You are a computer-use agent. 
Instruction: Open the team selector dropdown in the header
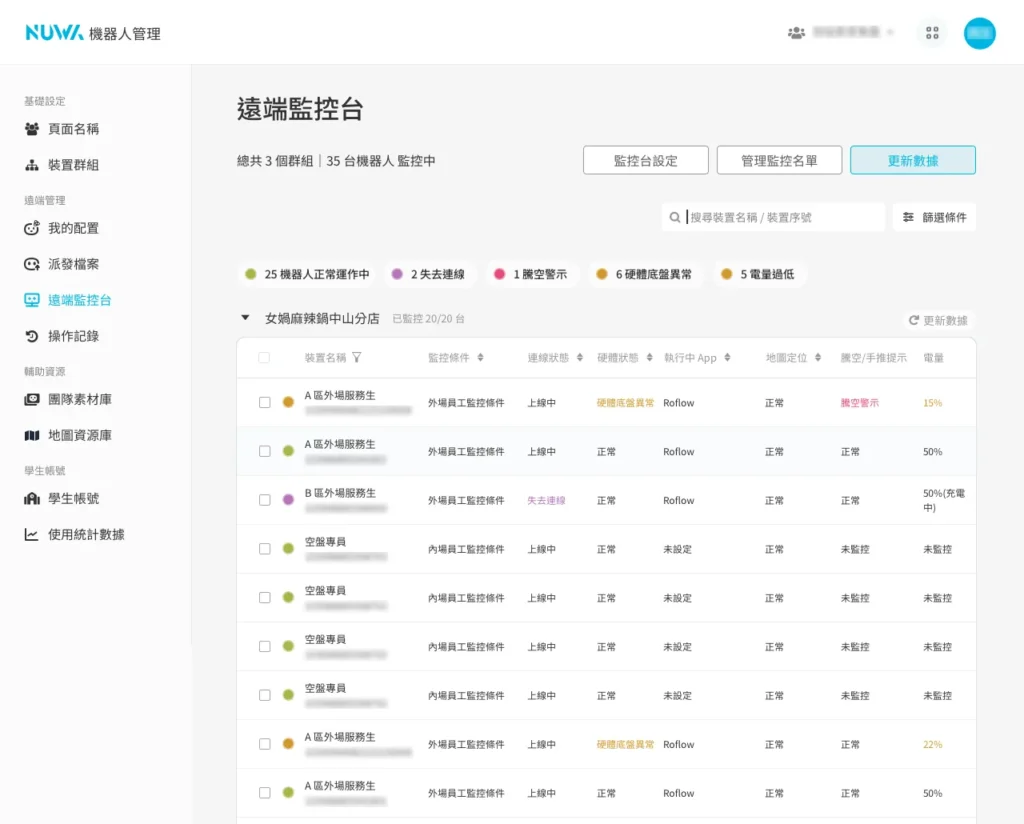840,33
